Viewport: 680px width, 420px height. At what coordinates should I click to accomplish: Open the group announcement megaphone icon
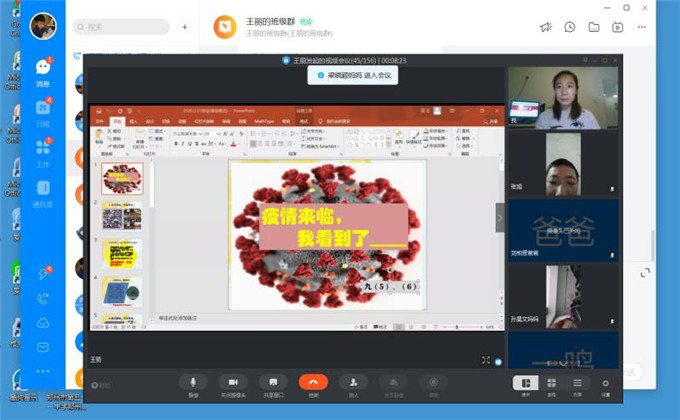point(546,27)
